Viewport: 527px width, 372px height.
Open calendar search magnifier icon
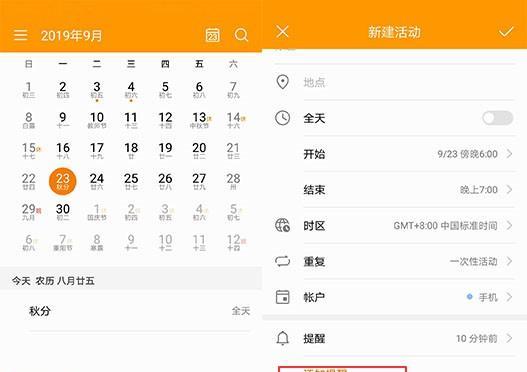point(241,35)
